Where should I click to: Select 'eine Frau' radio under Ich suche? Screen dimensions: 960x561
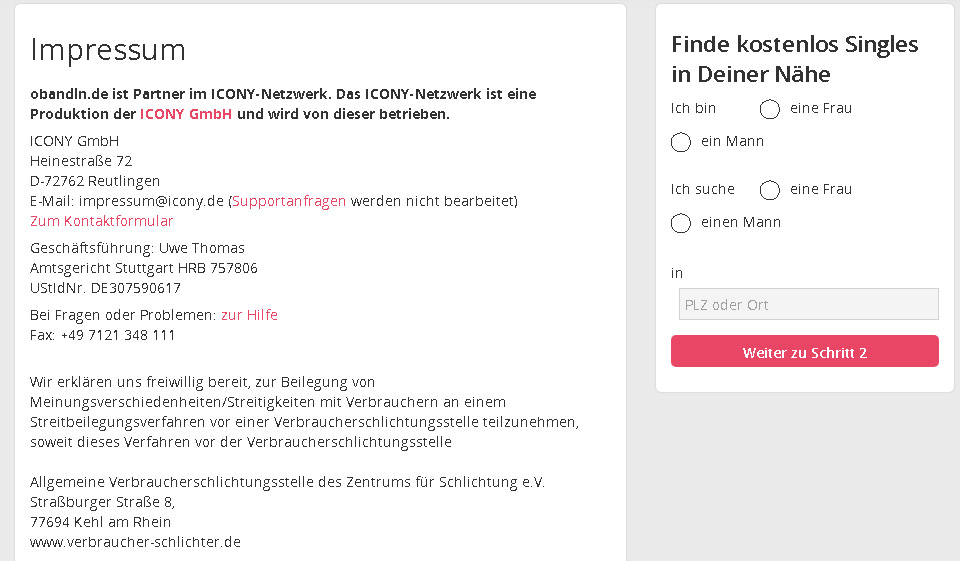pyautogui.click(x=769, y=190)
